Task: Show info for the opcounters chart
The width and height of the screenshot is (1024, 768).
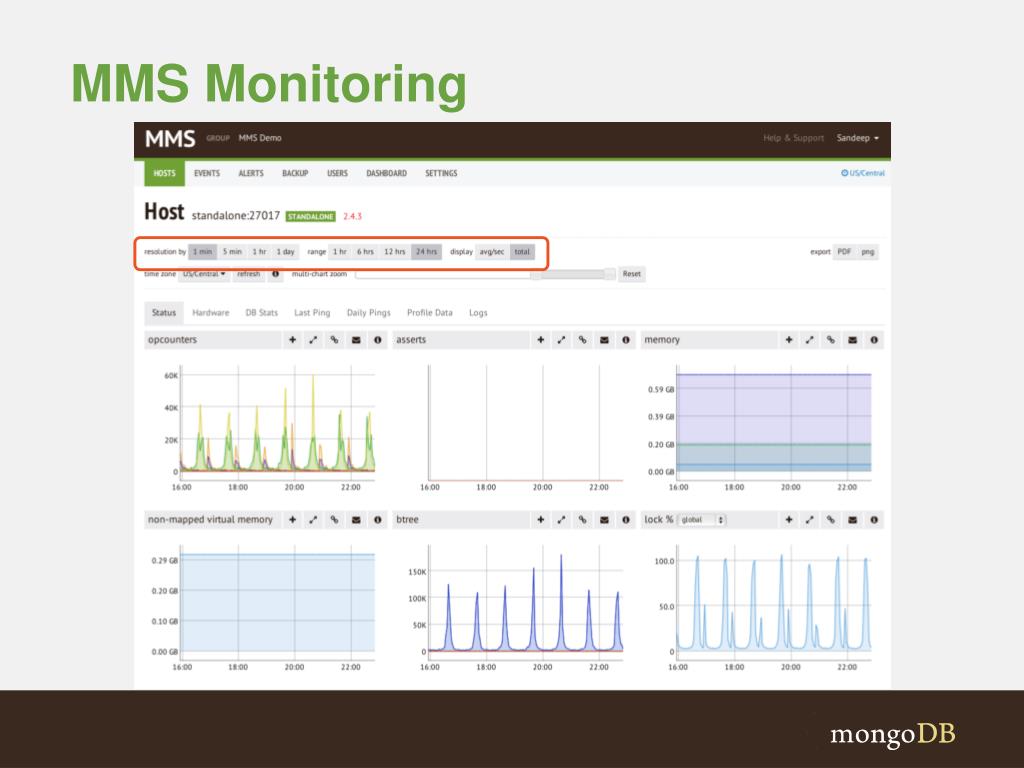Action: tap(377, 340)
